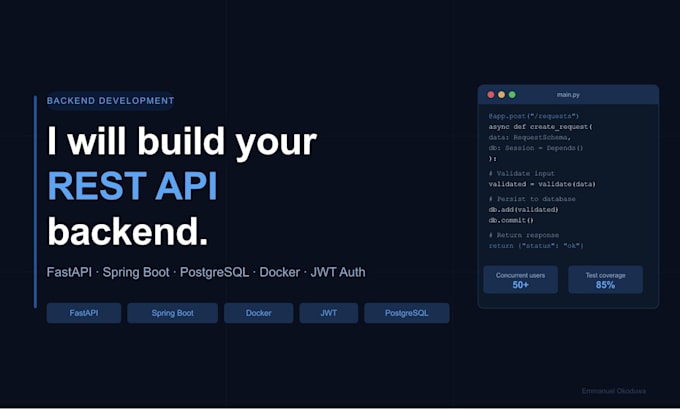
Task: Click the 'data: RequestSchema,' code line
Action: tap(530, 137)
